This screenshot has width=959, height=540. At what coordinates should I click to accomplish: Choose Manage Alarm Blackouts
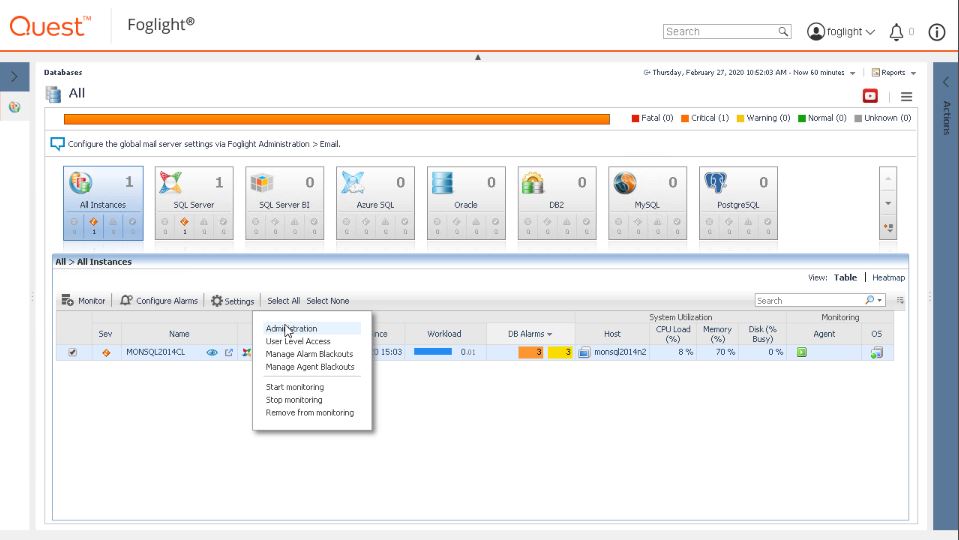click(x=309, y=354)
